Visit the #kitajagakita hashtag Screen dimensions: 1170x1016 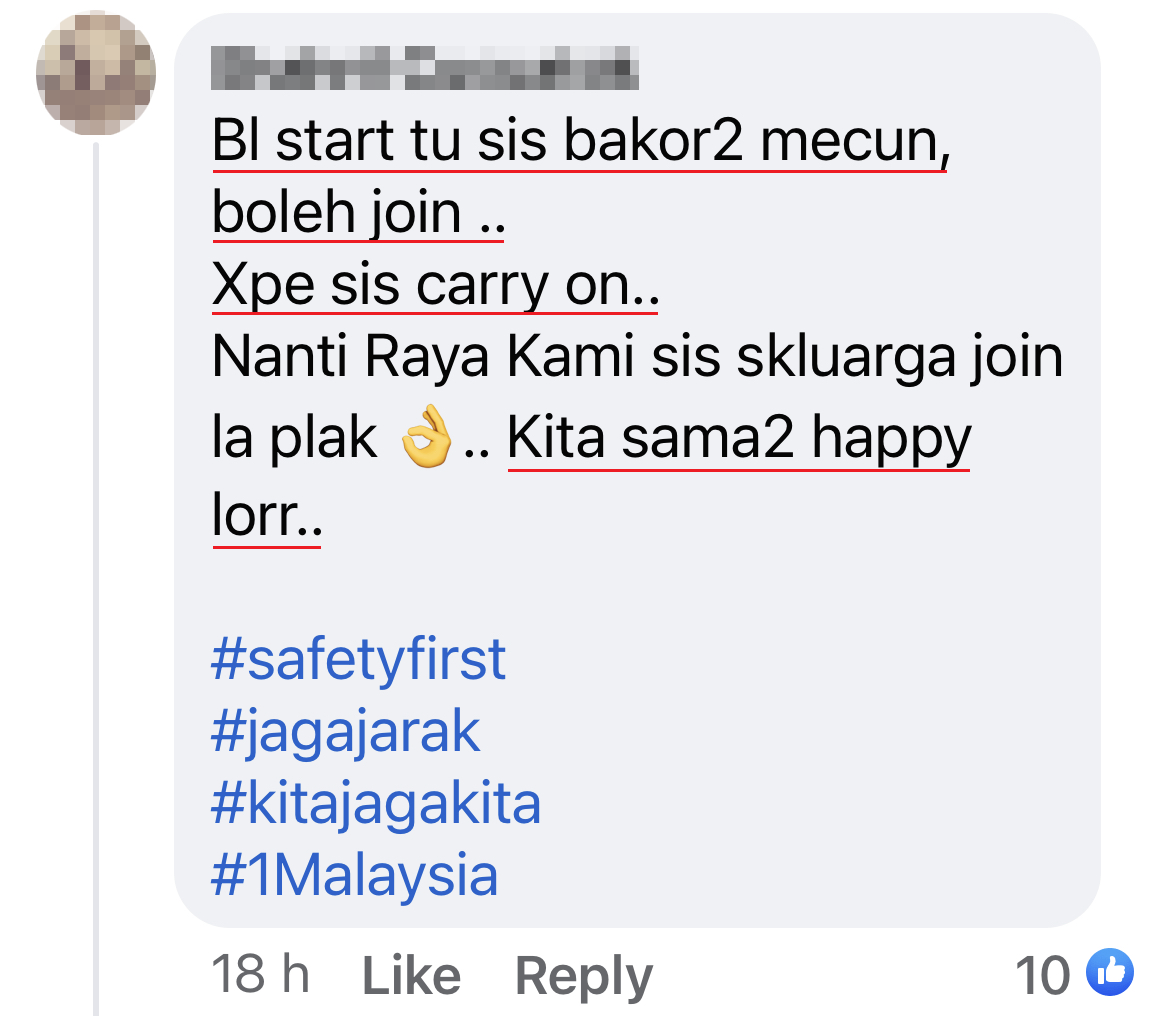tap(376, 805)
